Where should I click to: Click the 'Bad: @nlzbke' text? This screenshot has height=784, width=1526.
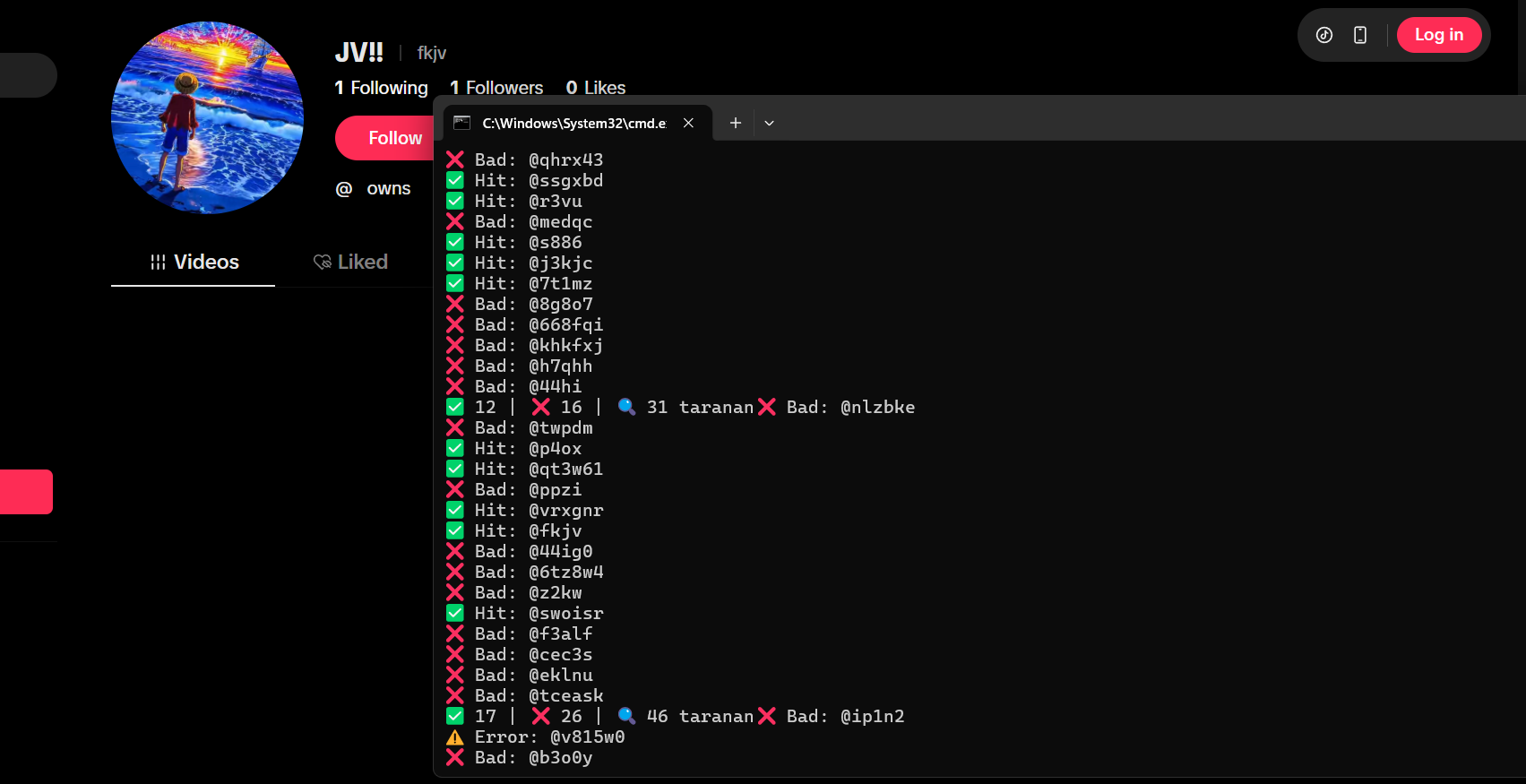(850, 407)
